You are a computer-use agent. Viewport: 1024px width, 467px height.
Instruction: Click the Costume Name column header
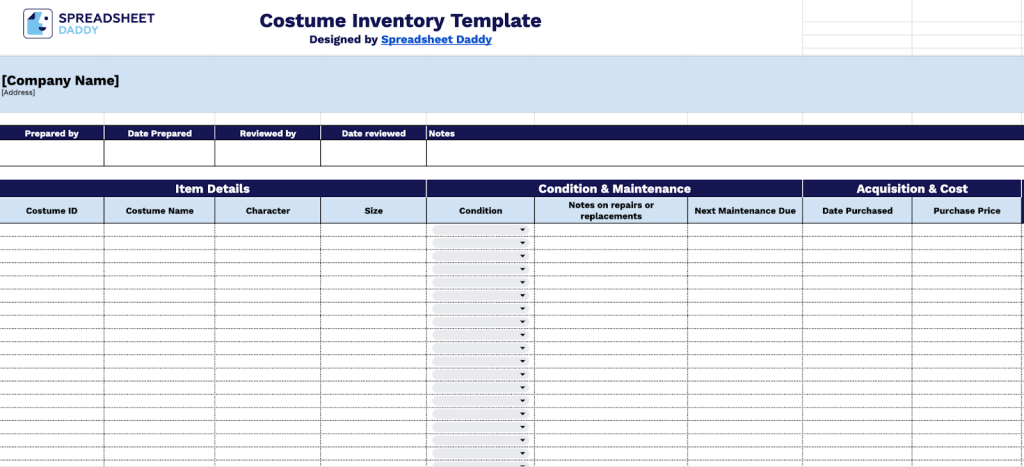point(159,211)
